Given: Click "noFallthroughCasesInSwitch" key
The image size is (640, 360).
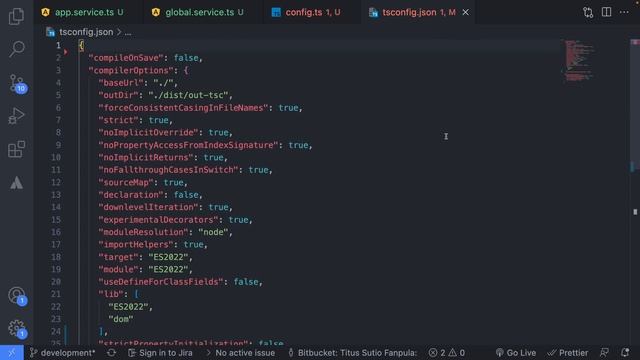Looking at the screenshot, I should pyautogui.click(x=168, y=170).
